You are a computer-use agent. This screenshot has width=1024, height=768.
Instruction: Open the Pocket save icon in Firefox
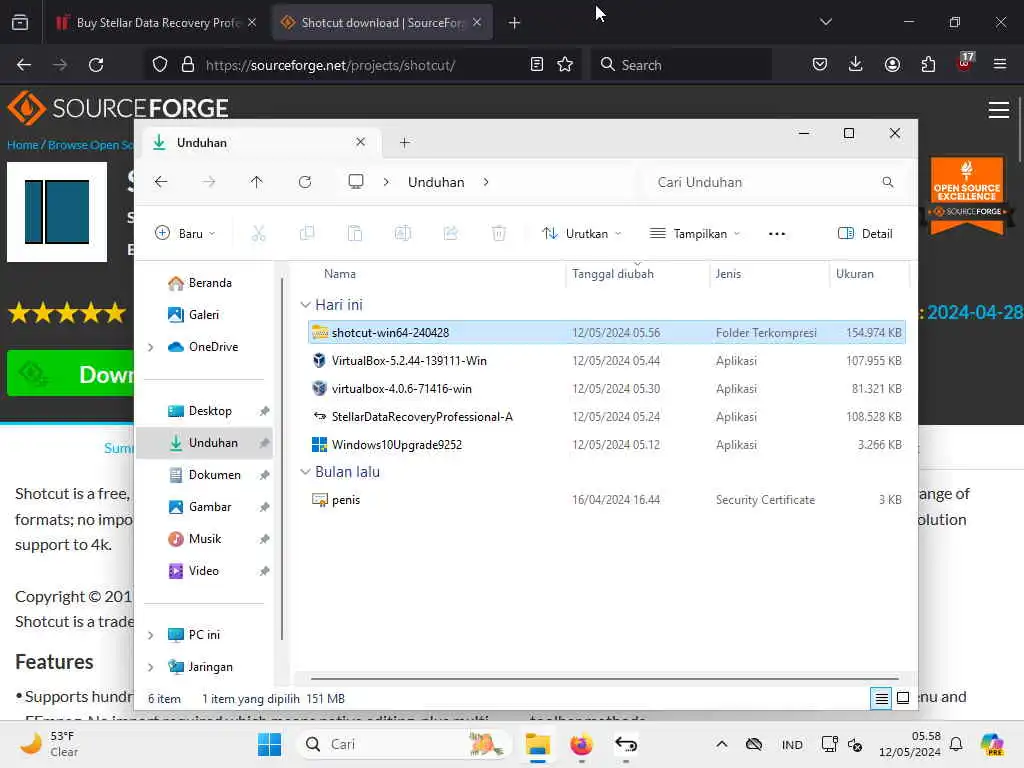pyautogui.click(x=820, y=64)
